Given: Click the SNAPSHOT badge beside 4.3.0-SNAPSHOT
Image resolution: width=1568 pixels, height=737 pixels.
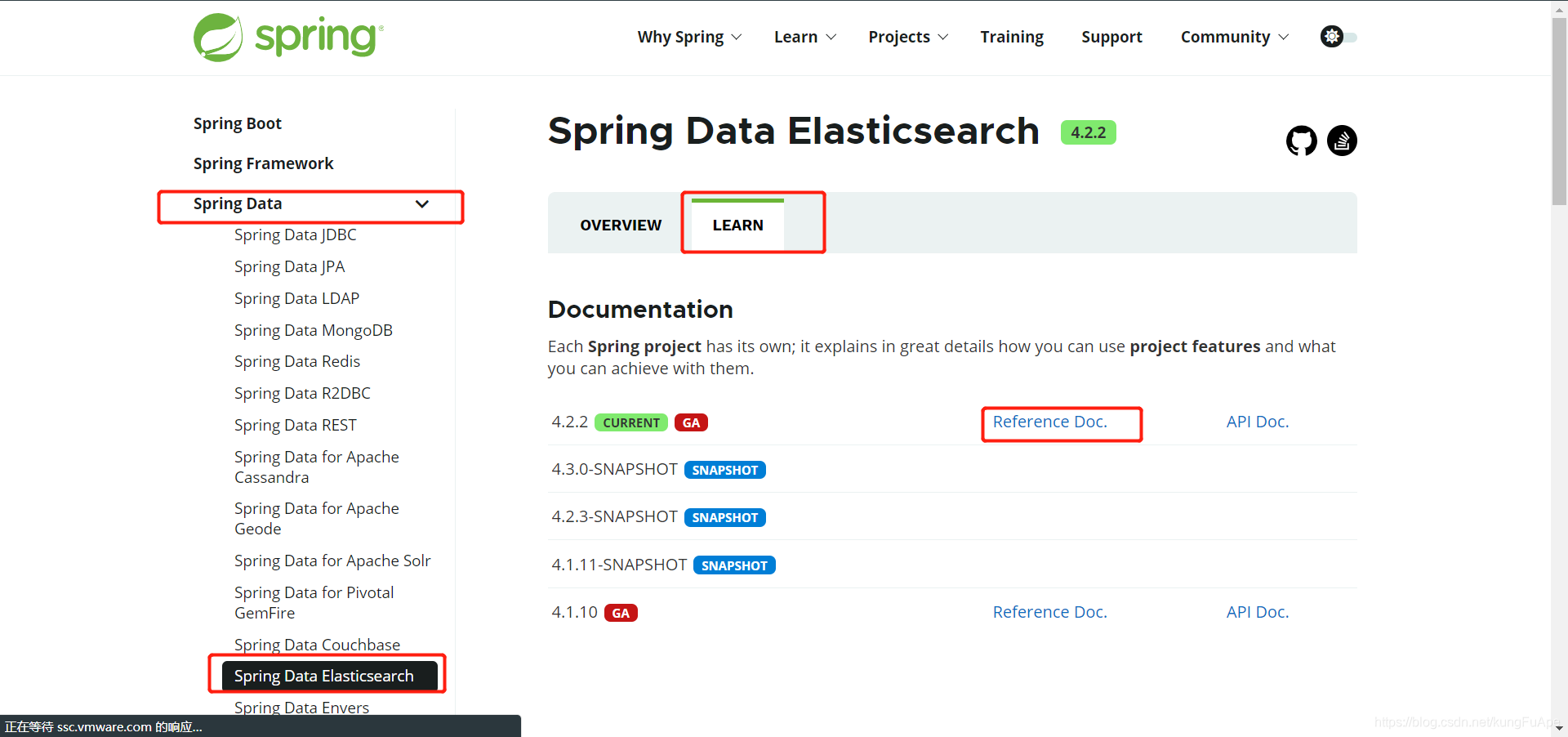Looking at the screenshot, I should tap(725, 470).
